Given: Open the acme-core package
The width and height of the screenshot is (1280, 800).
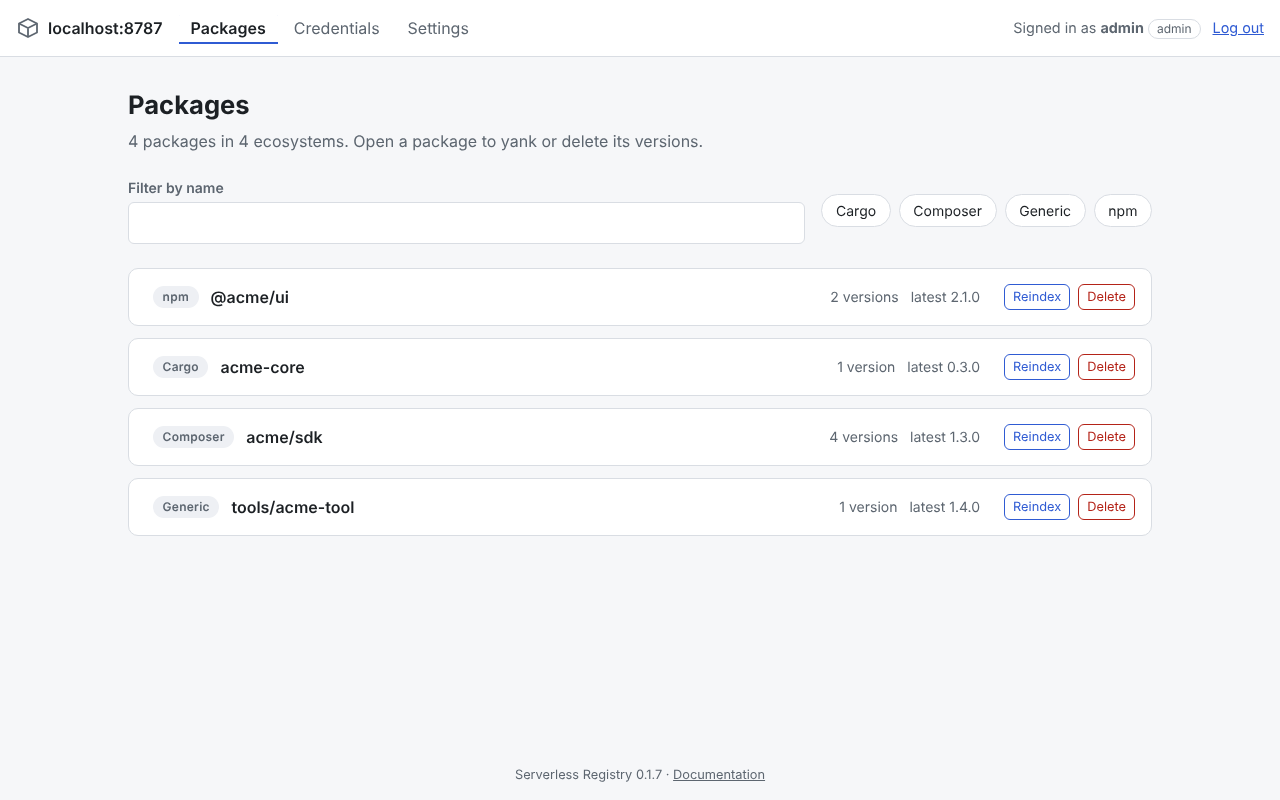Looking at the screenshot, I should pos(262,367).
